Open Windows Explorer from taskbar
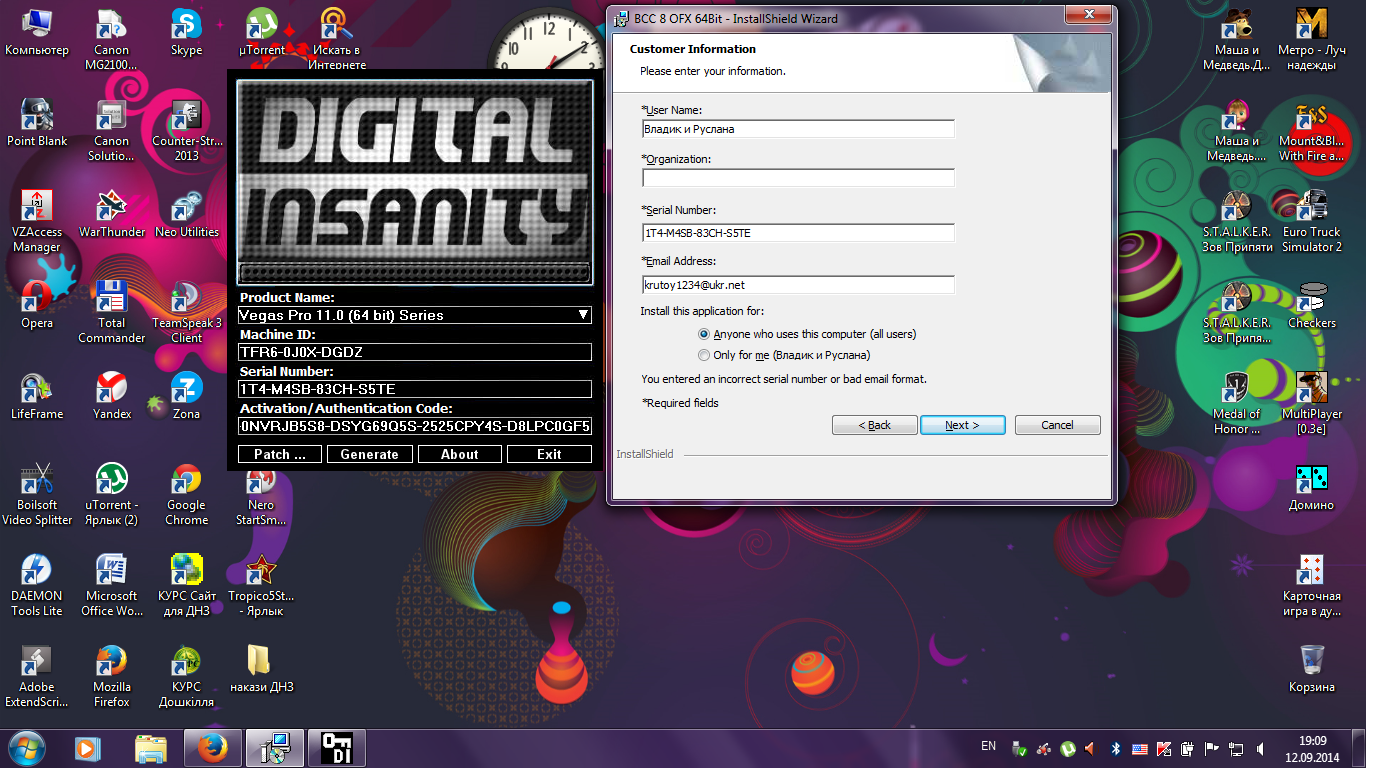1392x784 pixels. (x=151, y=748)
